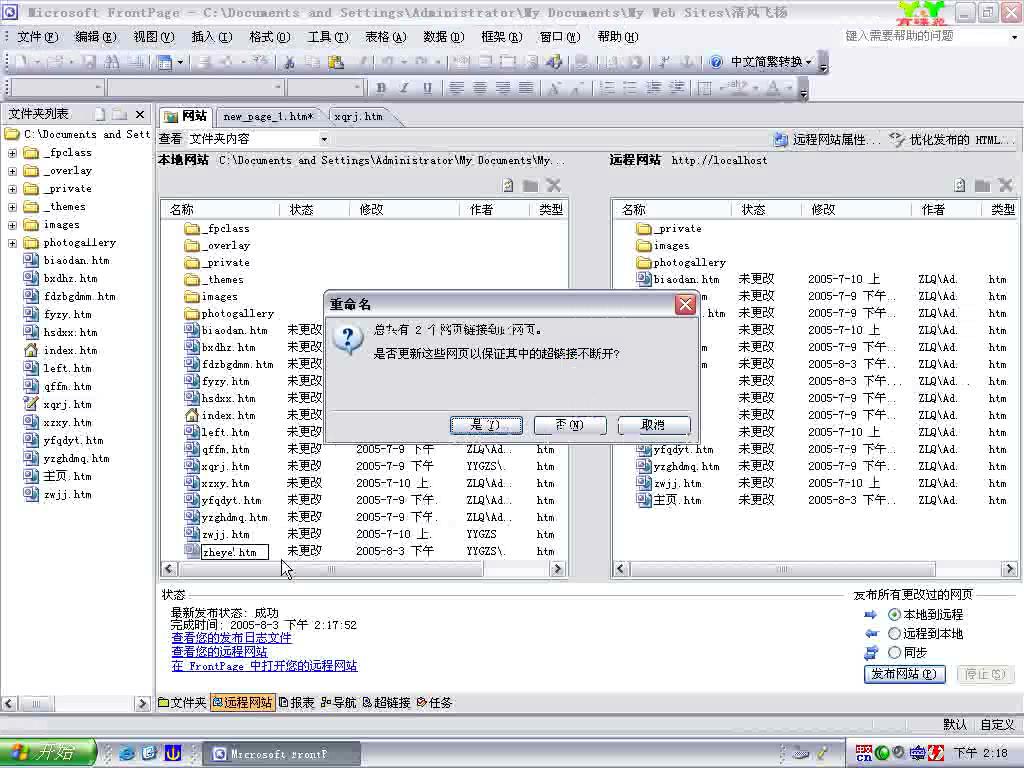Screen dimensions: 1024x768
Task: Click the remote-to-local arrow icon
Action: coord(871,633)
